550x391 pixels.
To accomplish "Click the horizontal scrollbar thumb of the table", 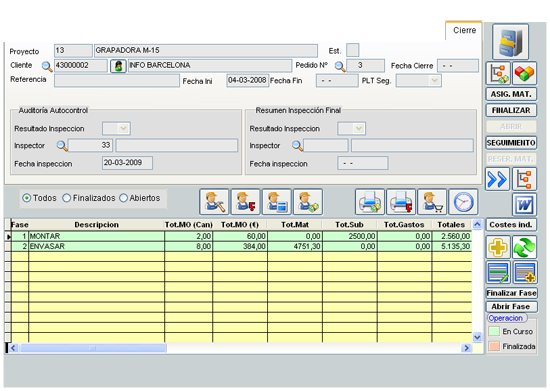I will 93,348.
